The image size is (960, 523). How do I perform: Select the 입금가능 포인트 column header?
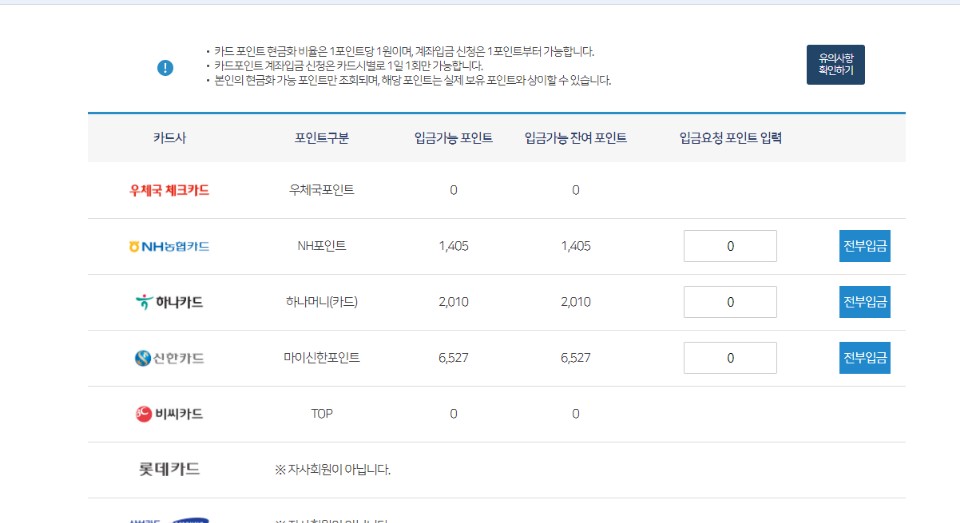[x=453, y=138]
